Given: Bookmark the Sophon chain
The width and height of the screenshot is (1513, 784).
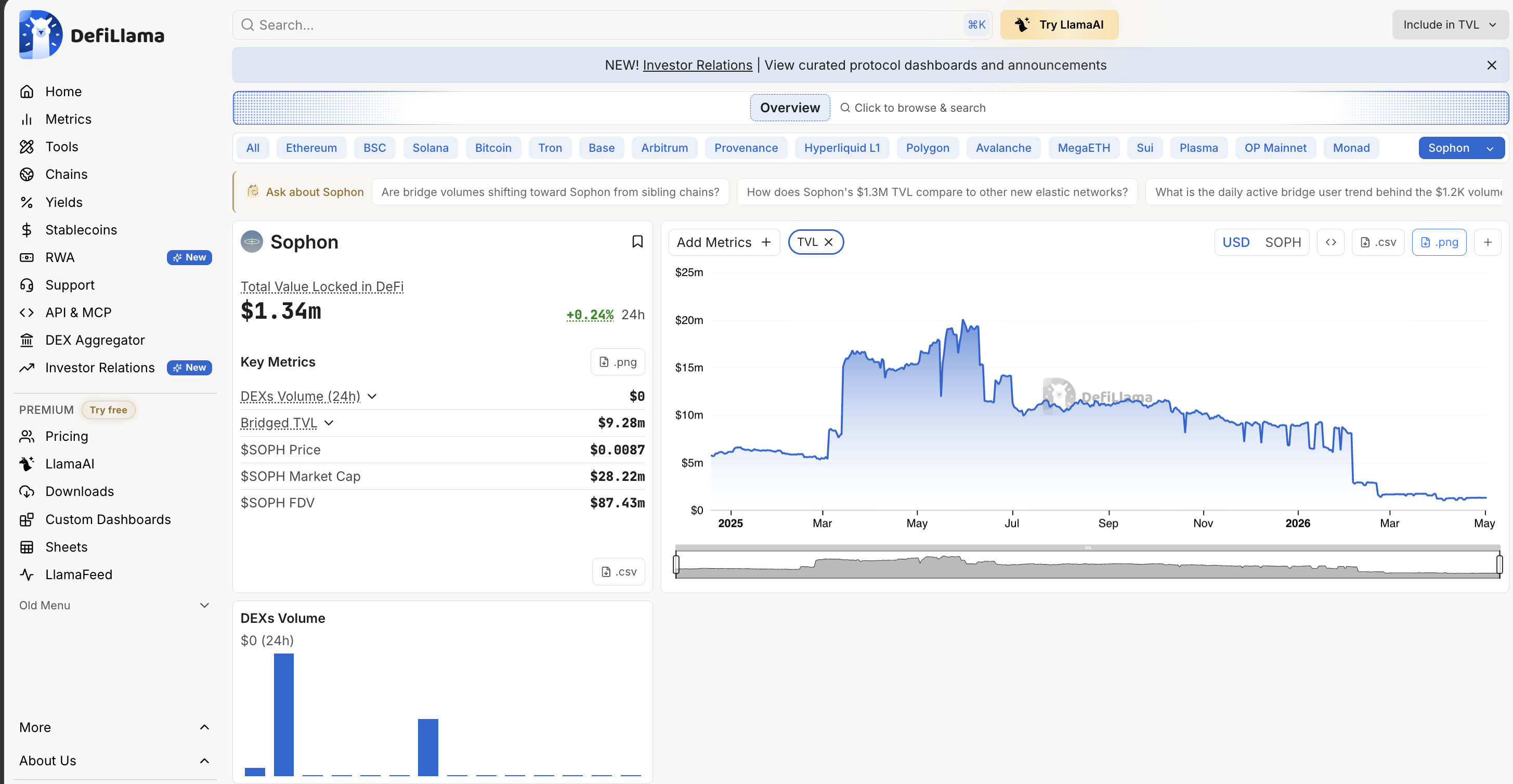Looking at the screenshot, I should (637, 242).
